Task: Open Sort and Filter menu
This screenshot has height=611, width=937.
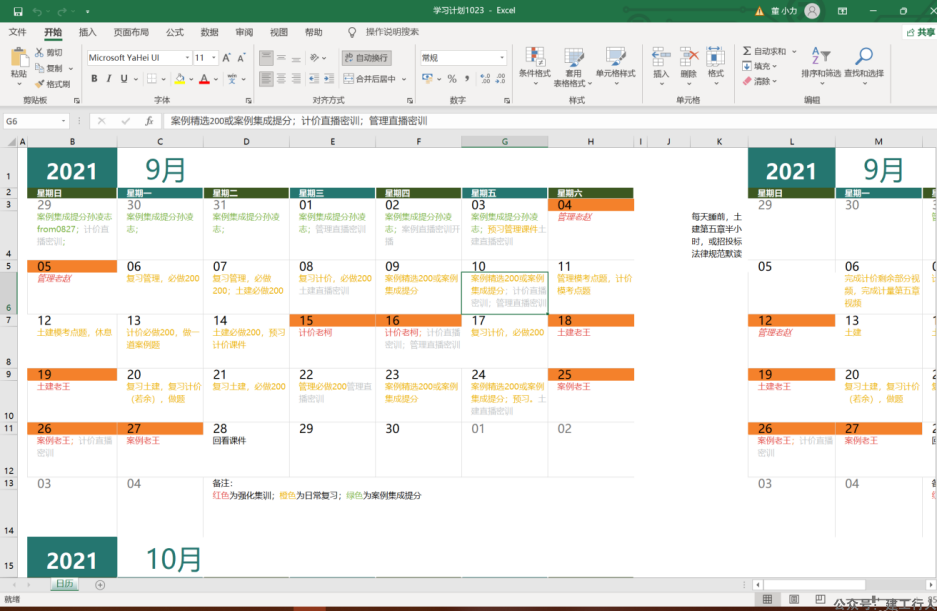Action: [820, 65]
